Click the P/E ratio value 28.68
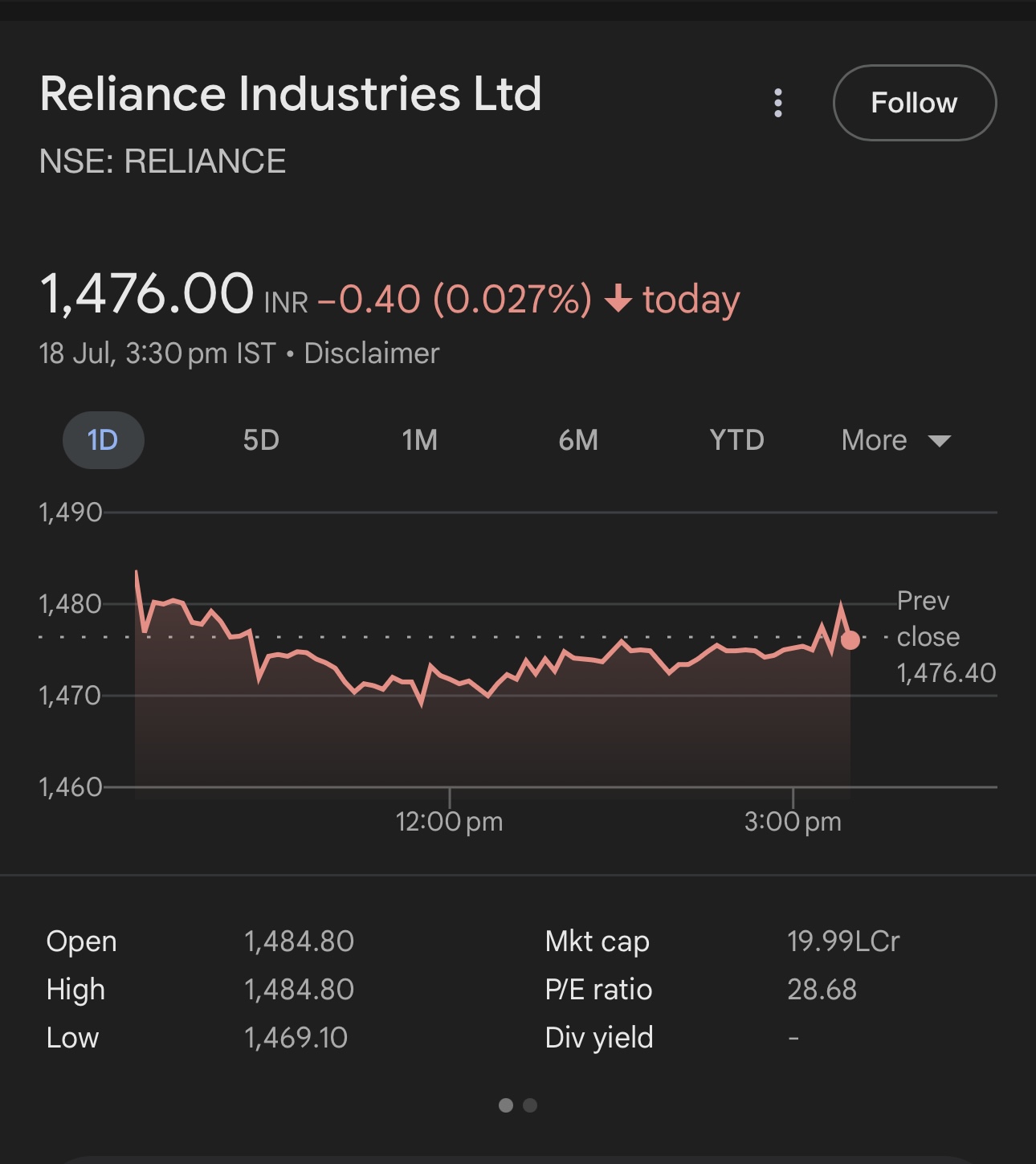This screenshot has width=1036, height=1164. tap(822, 990)
